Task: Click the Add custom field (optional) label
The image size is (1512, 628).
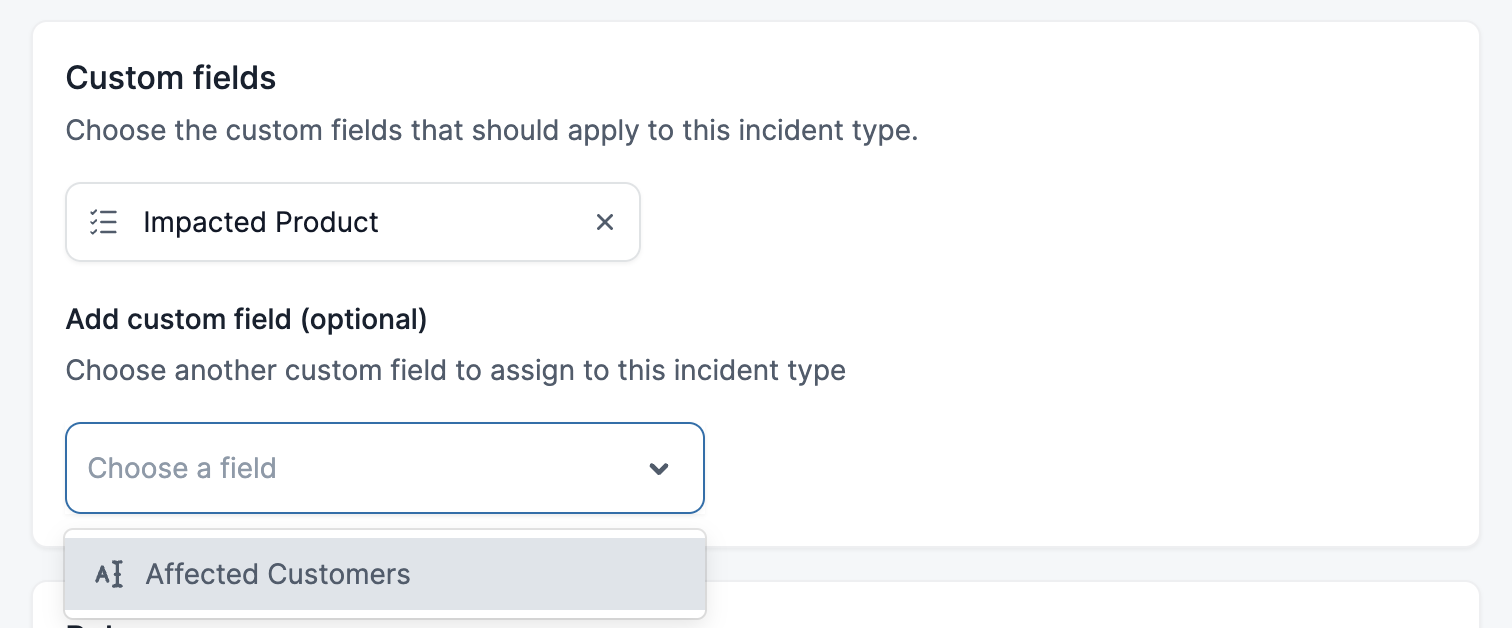Action: click(246, 320)
